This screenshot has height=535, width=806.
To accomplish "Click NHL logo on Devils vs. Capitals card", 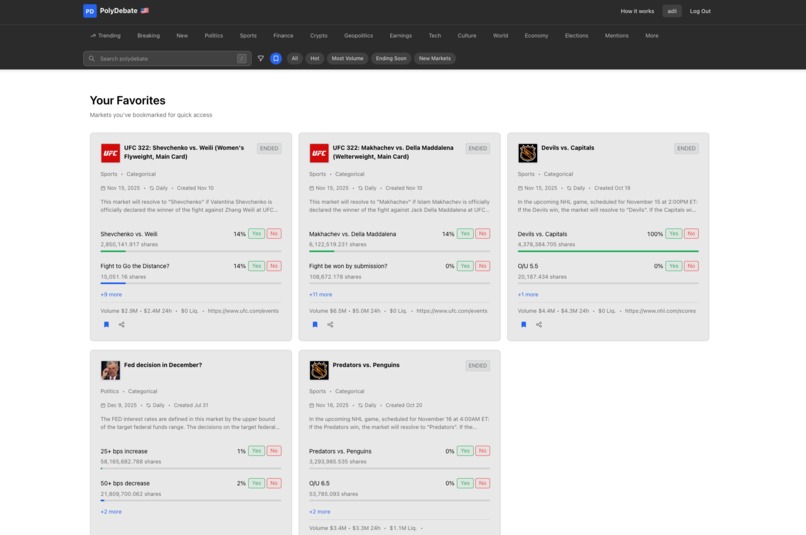I will click(528, 153).
